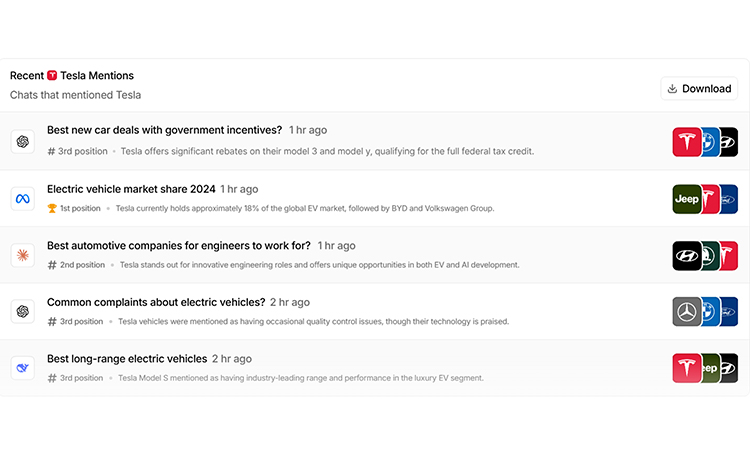750x450 pixels.
Task: Click Tesla logo in the long-range row
Action: (x=687, y=368)
